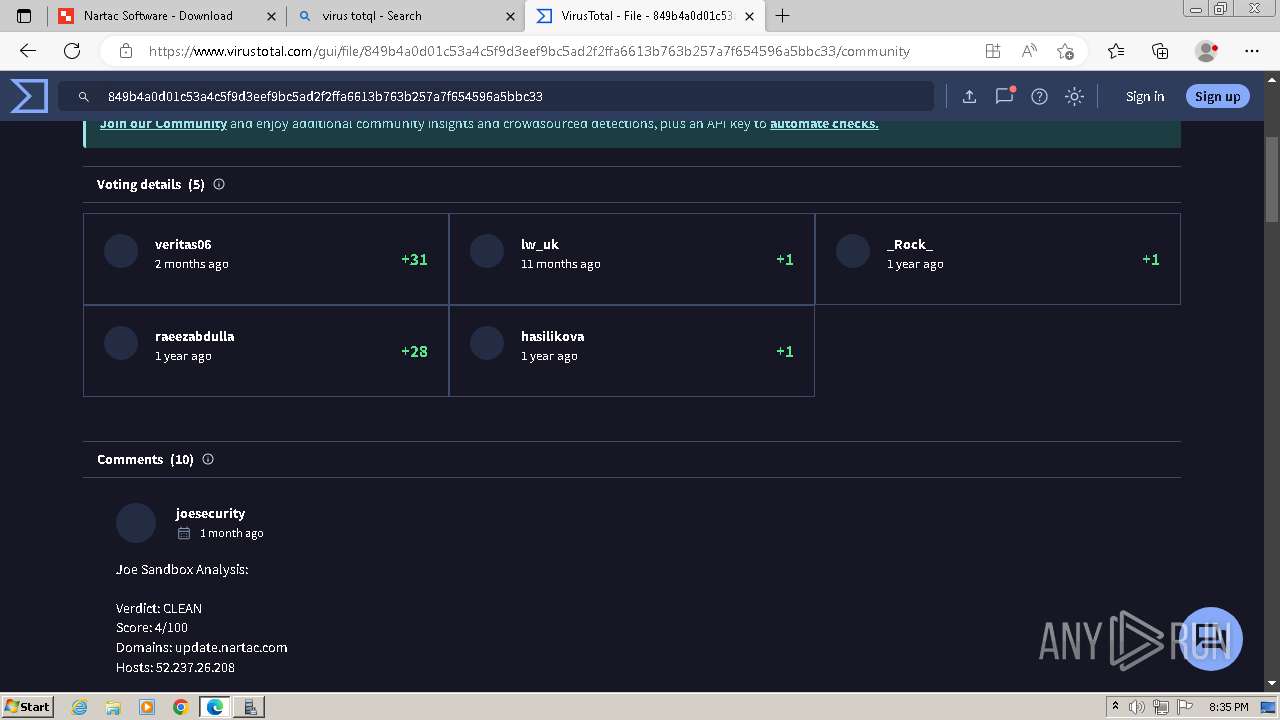Image resolution: width=1280 pixels, height=720 pixels.
Task: Click the VirusTotal logo icon
Action: (x=29, y=96)
